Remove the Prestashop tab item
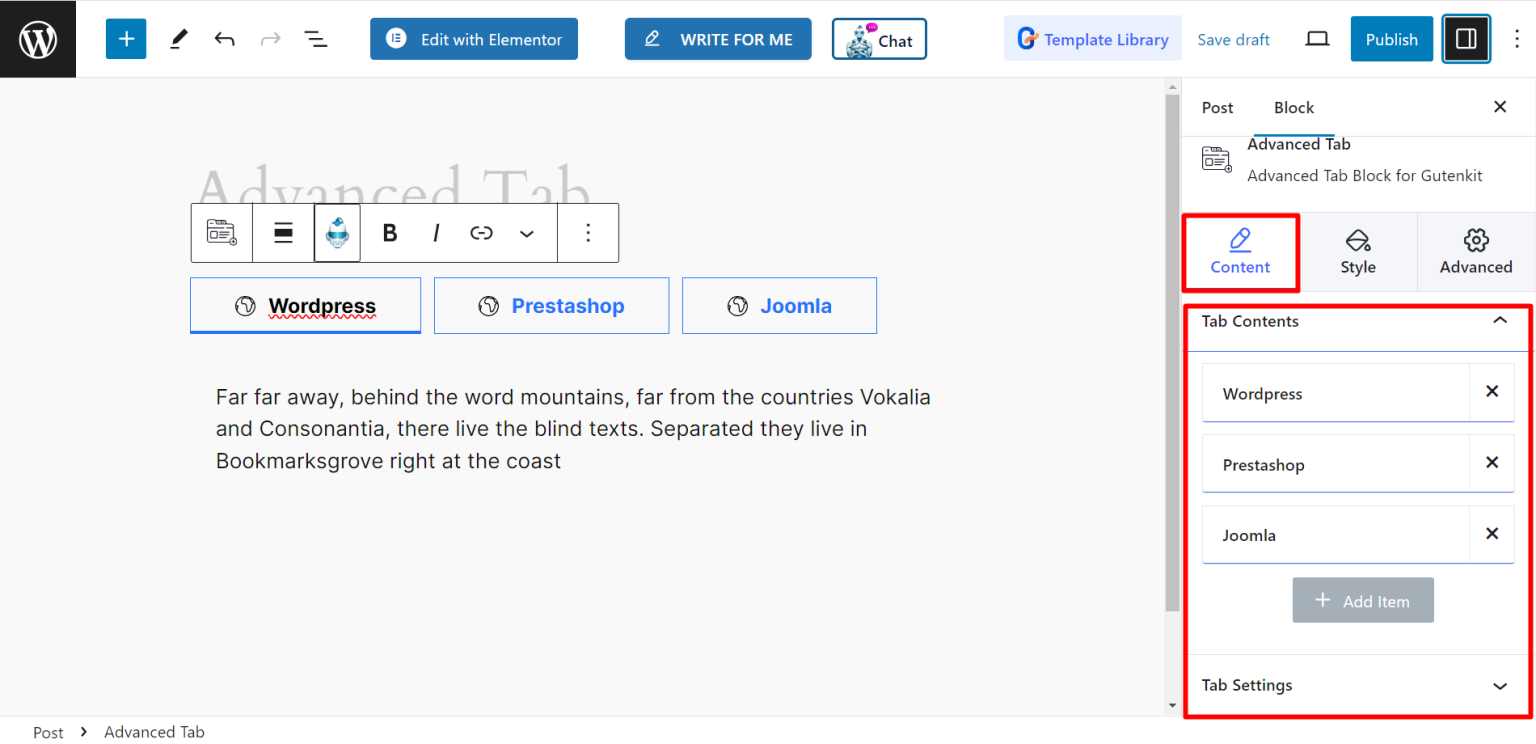Viewport: 1536px width, 744px height. [1492, 463]
